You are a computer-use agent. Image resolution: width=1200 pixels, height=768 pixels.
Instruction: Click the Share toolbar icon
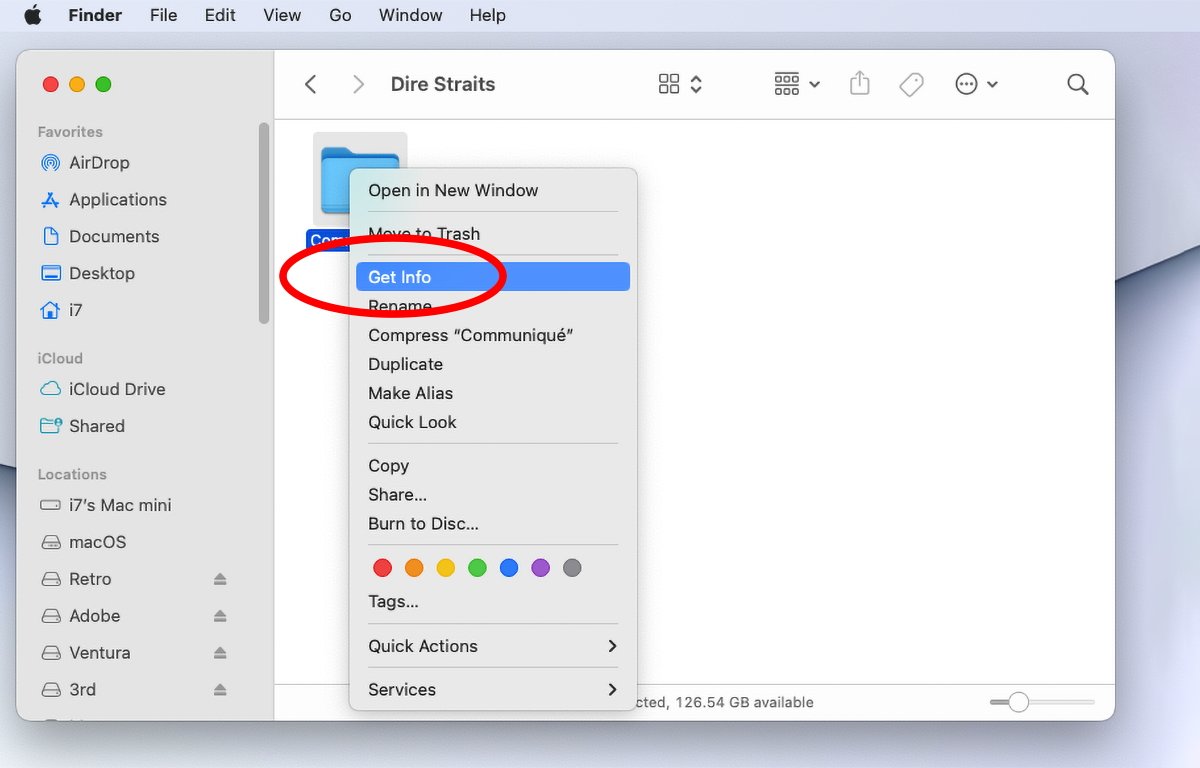[859, 84]
